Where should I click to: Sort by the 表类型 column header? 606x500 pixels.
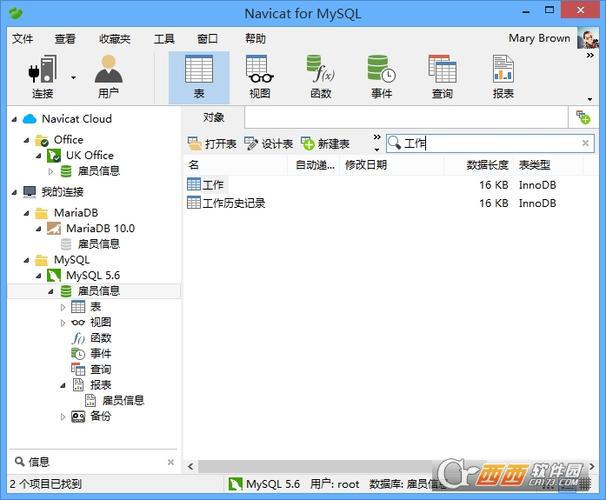pos(549,165)
